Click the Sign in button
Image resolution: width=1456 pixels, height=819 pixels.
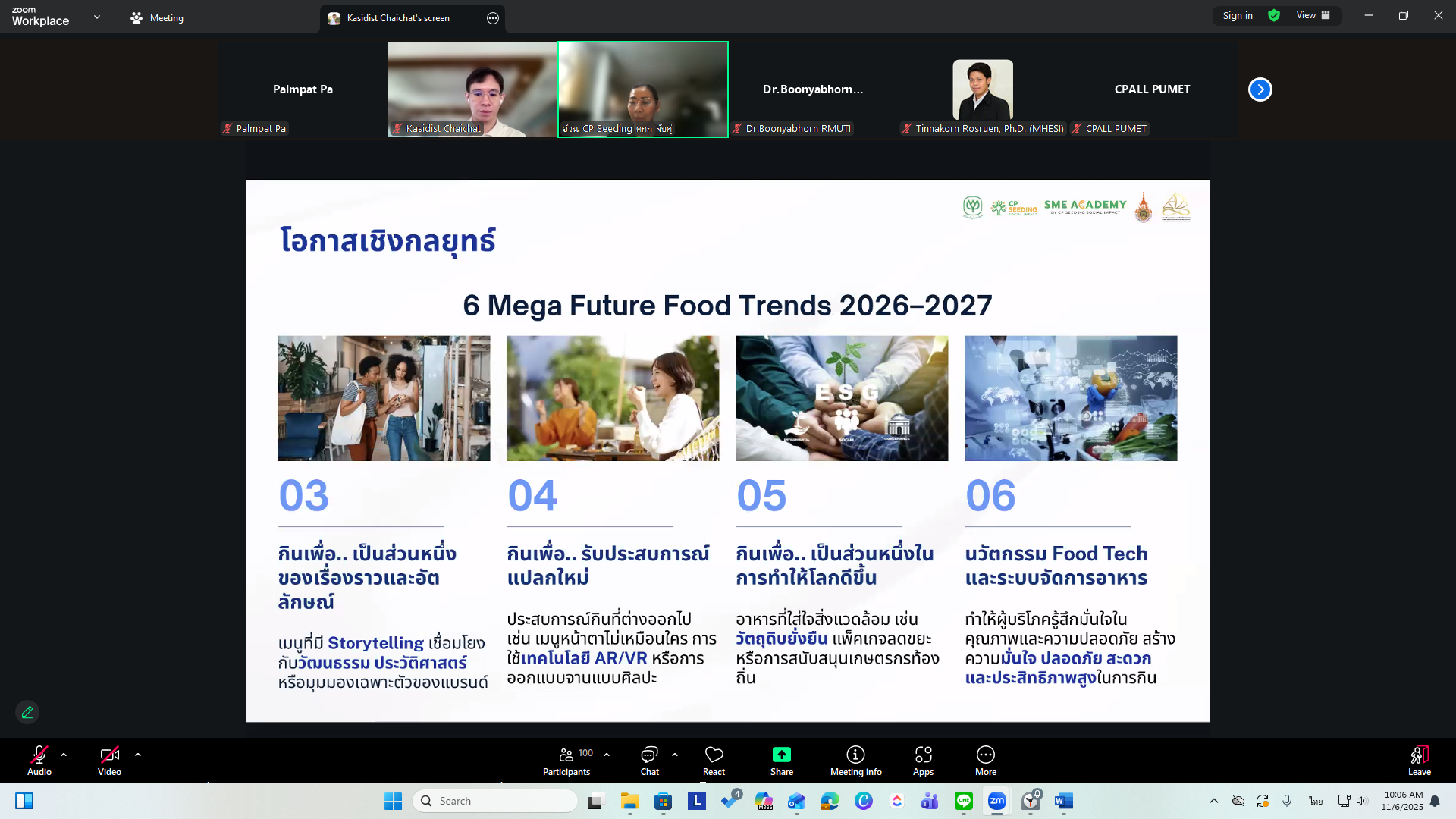[1238, 15]
